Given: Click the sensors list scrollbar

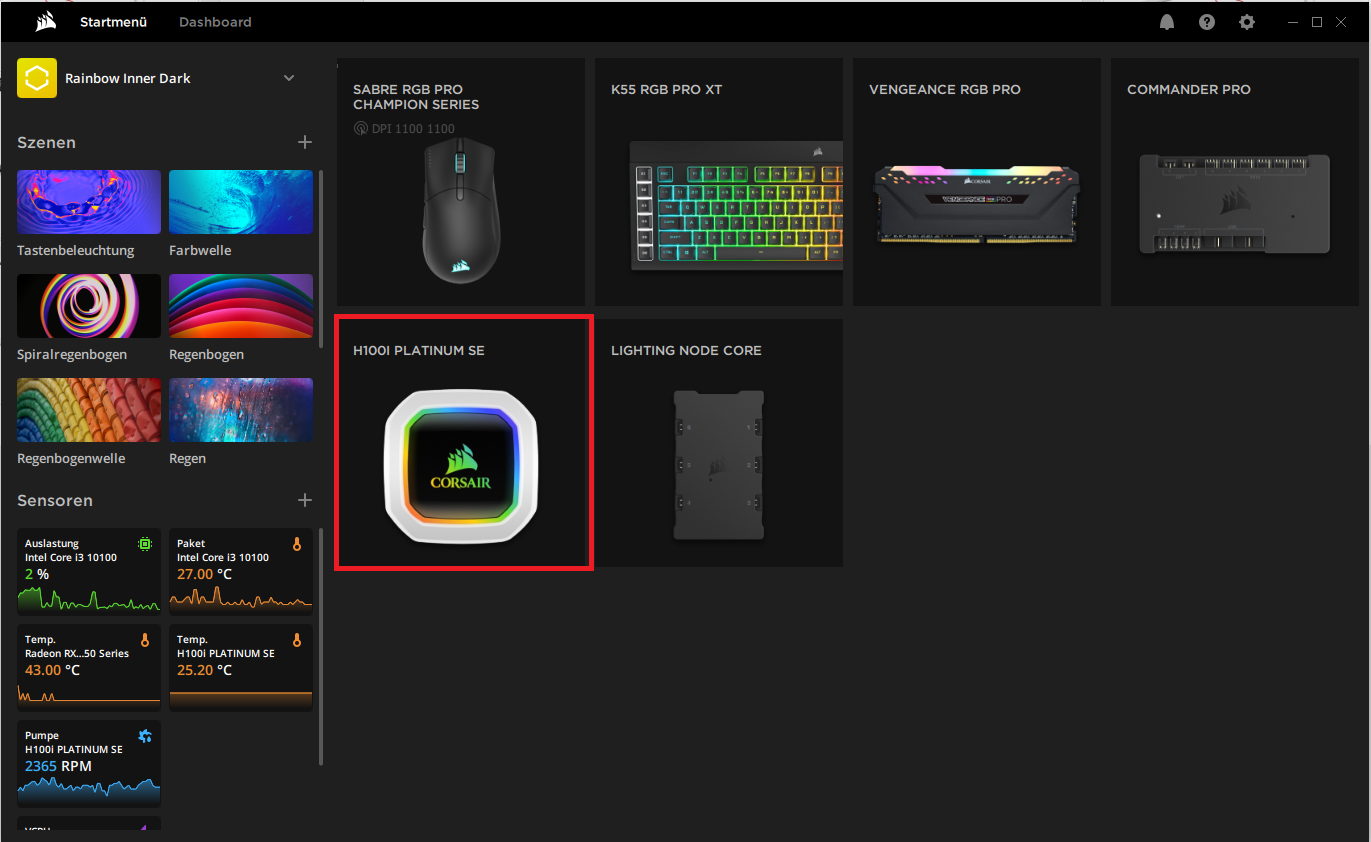Looking at the screenshot, I should [x=321, y=647].
